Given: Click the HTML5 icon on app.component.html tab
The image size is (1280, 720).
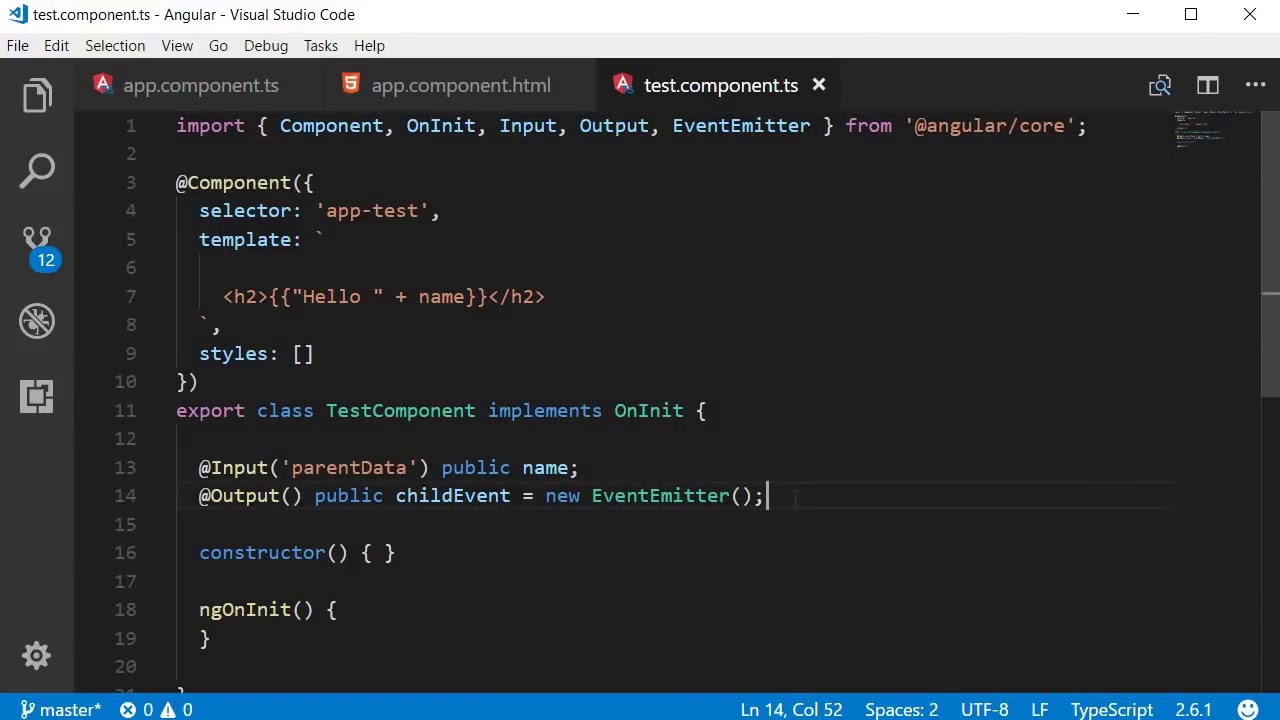Looking at the screenshot, I should click(351, 85).
